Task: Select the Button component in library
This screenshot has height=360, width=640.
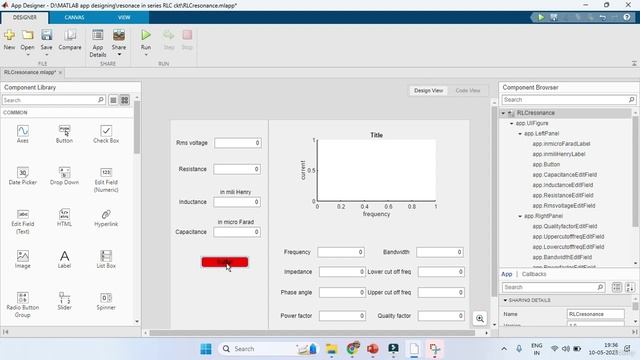Action: click(64, 134)
